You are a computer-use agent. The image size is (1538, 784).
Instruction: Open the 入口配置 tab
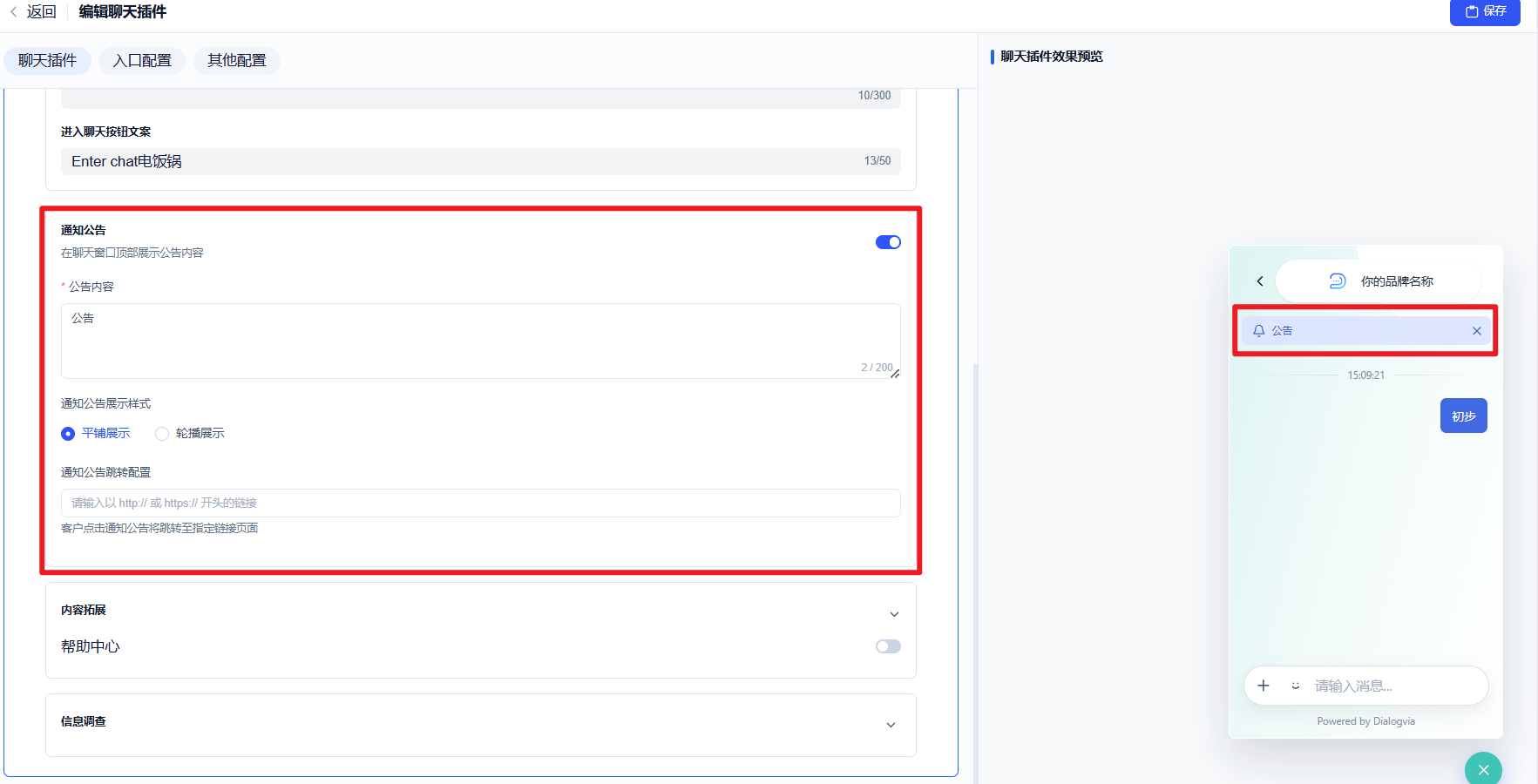(x=142, y=61)
